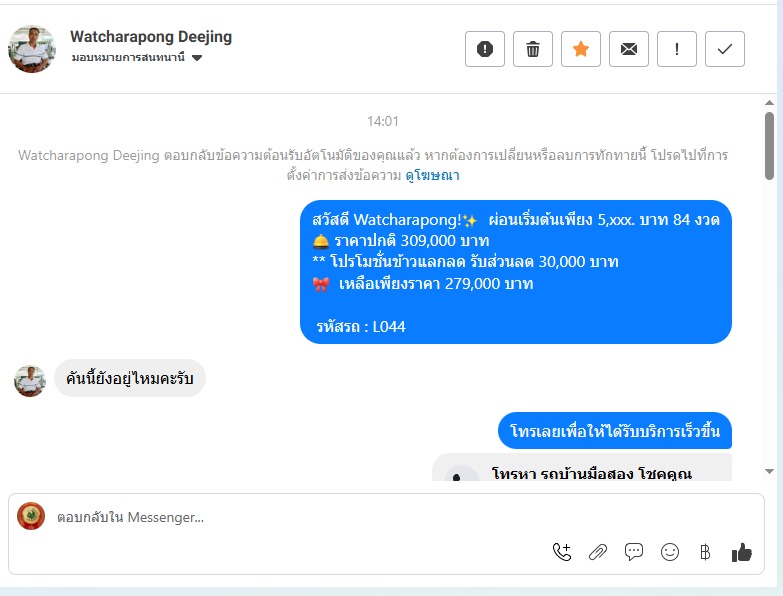Expand the assign conversation dropdown arrow

[197, 58]
